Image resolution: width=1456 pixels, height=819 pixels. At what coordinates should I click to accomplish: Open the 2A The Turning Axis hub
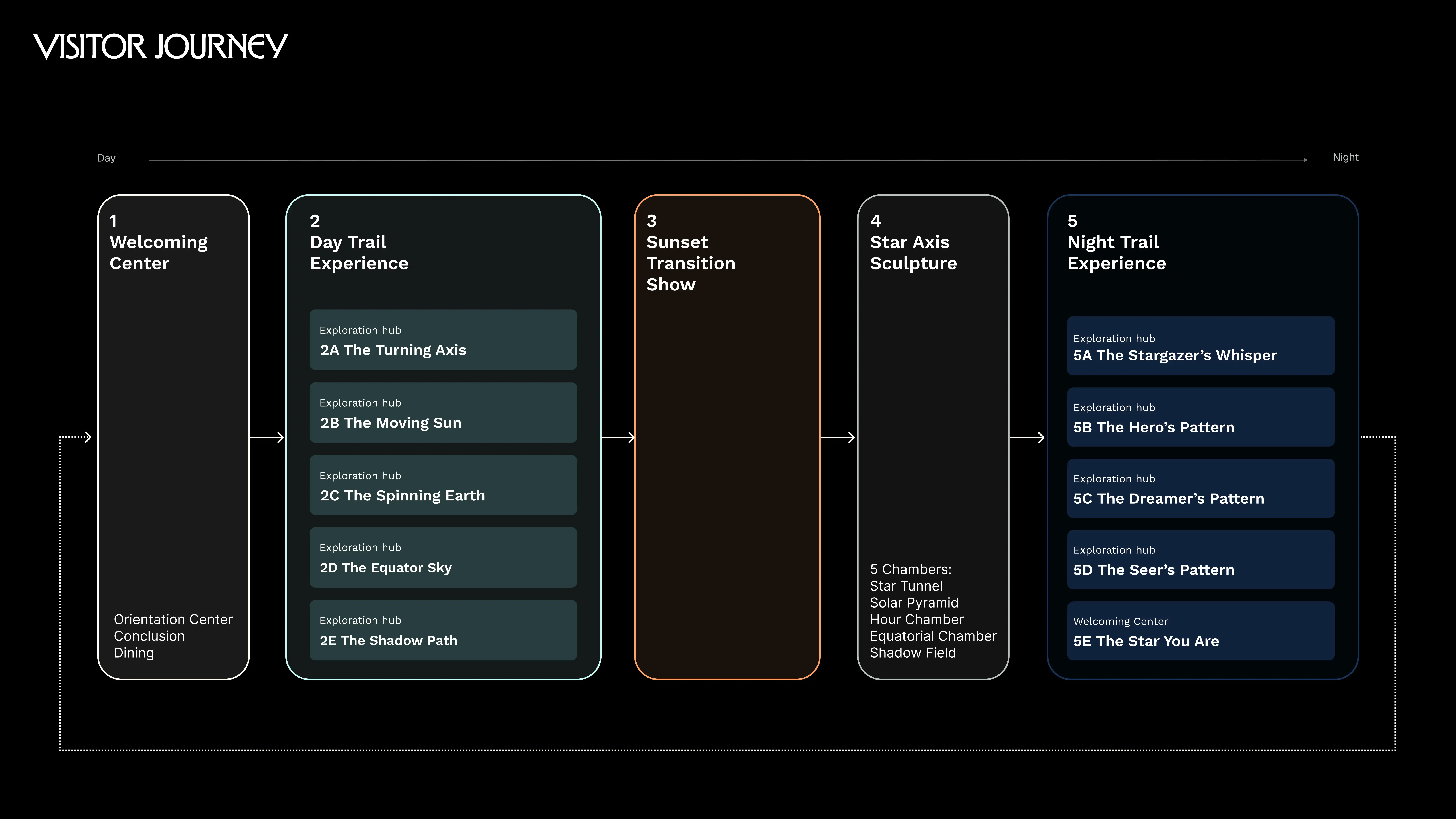pyautogui.click(x=443, y=340)
